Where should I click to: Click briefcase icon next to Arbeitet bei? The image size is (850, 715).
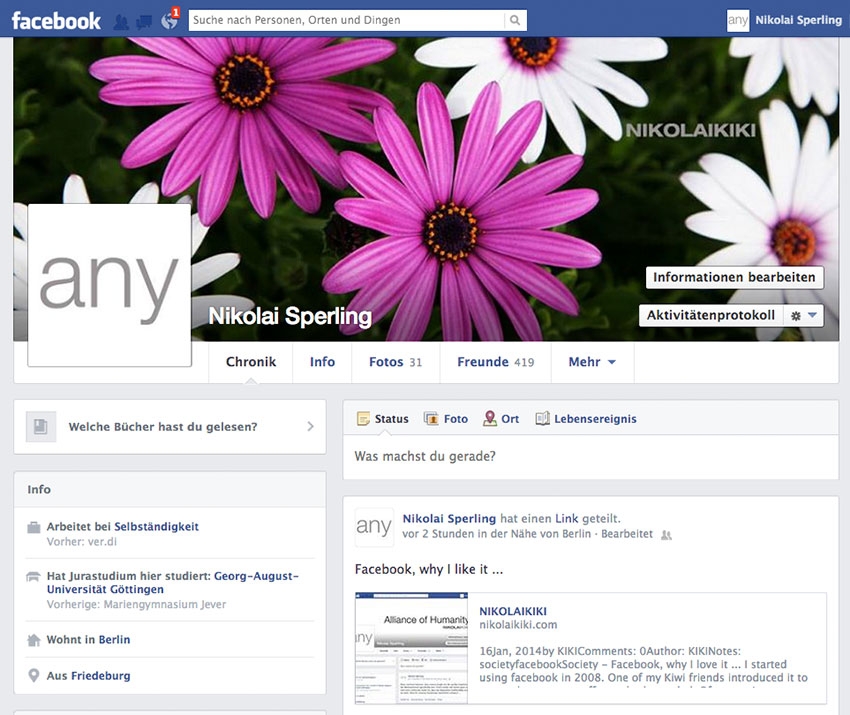34,527
